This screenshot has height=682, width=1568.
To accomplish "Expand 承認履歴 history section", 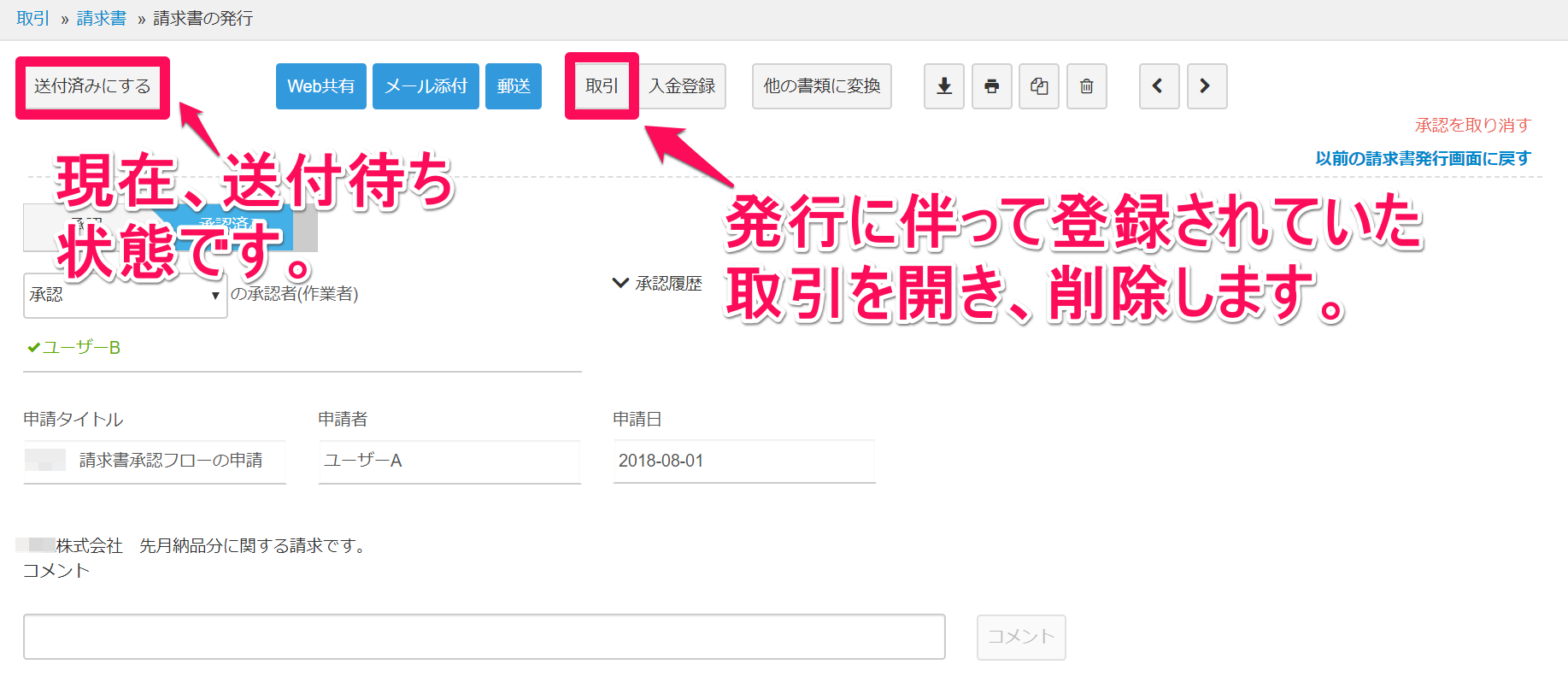I will 657,283.
